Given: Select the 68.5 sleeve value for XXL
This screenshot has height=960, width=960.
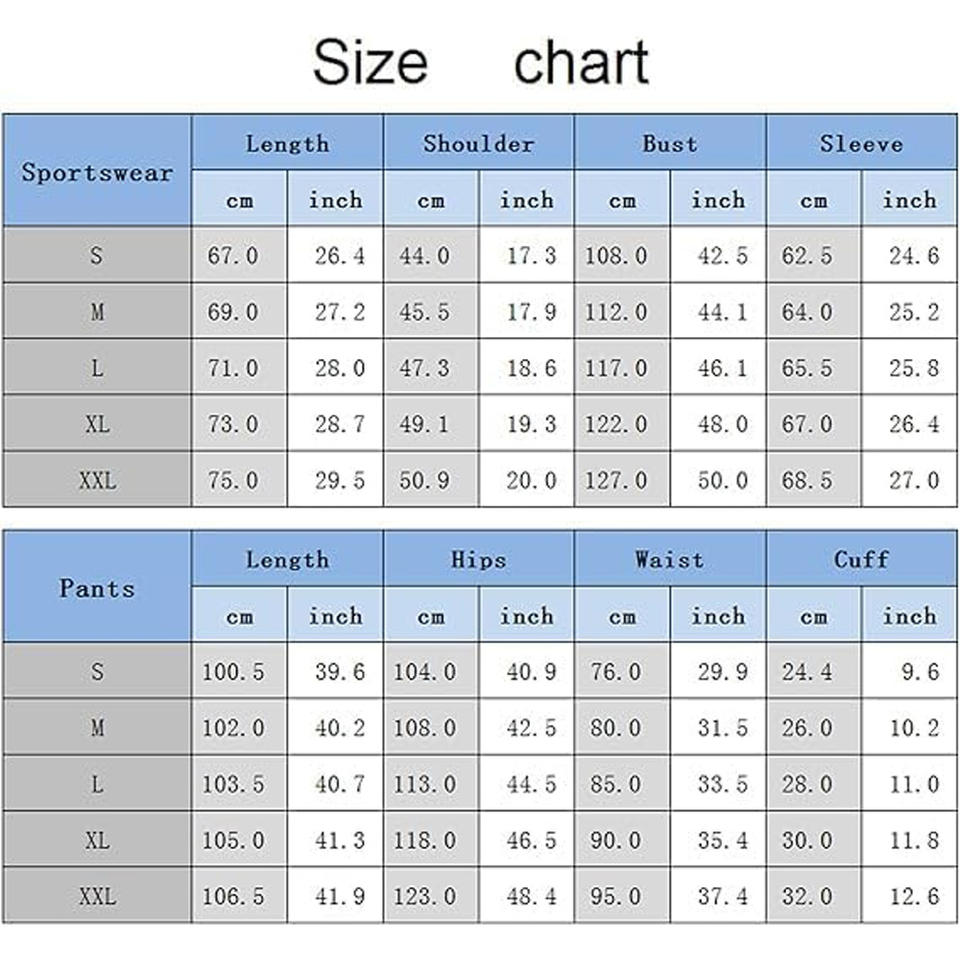Looking at the screenshot, I should [807, 480].
